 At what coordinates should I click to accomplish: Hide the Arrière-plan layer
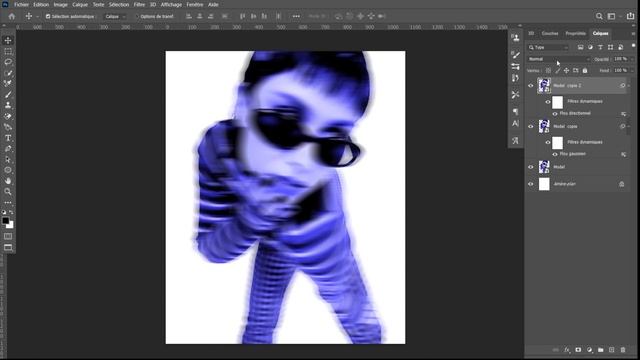tap(531, 184)
